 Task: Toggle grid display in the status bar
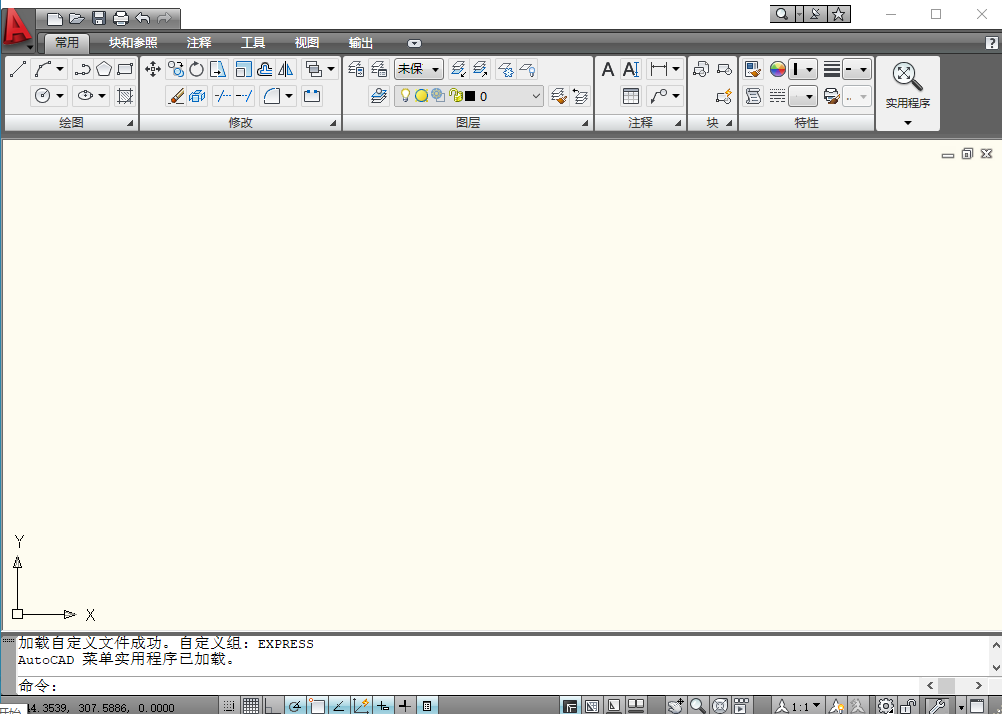click(x=251, y=705)
